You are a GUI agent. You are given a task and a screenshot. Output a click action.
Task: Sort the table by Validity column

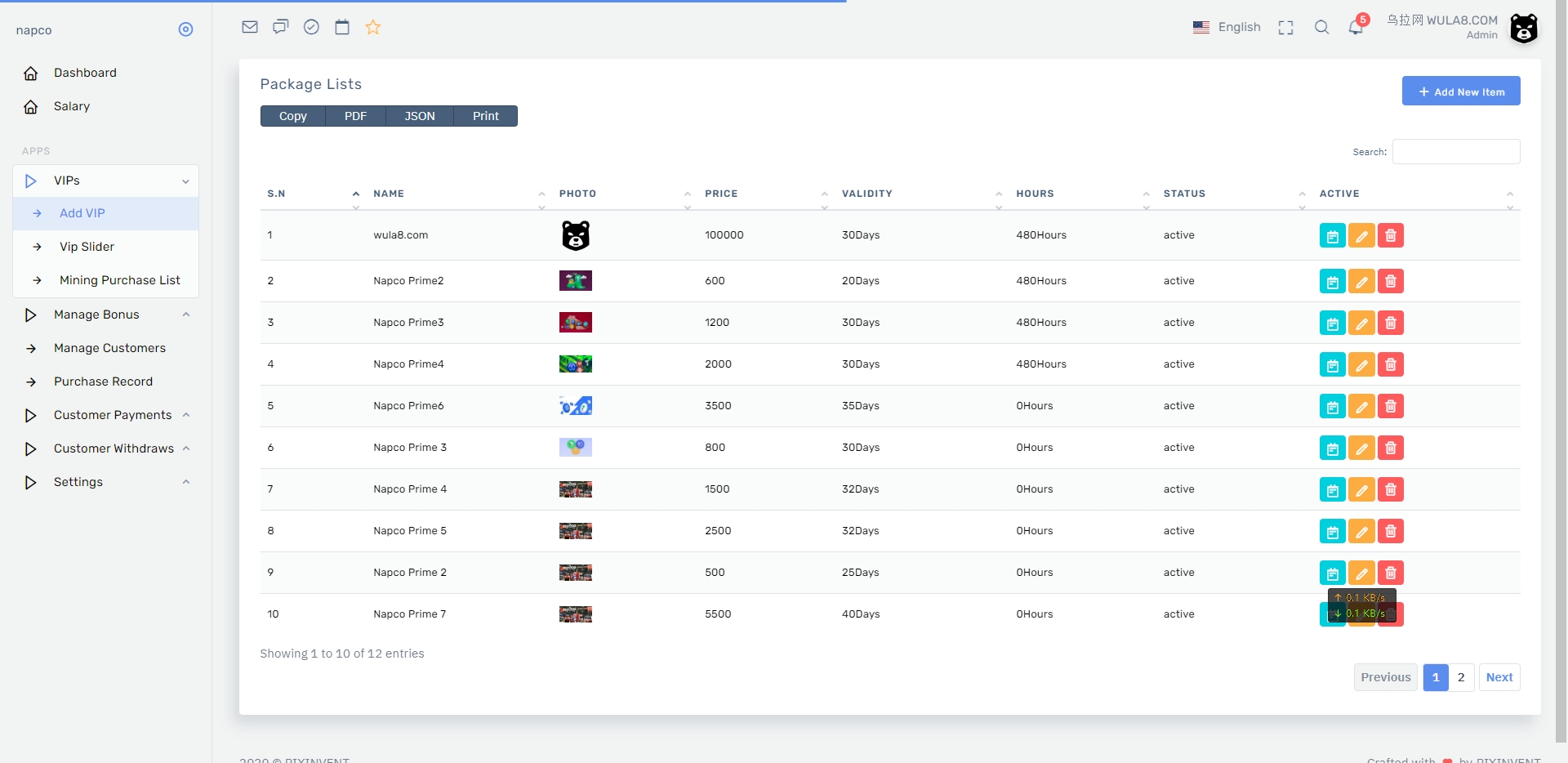(x=866, y=194)
